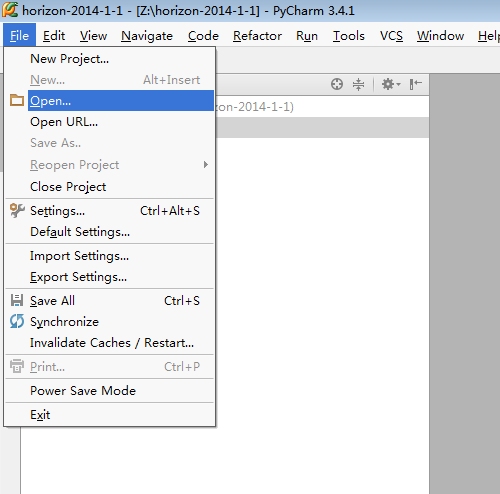Click the scroll from source crosshair icon
This screenshot has height=494, width=500.
pos(337,84)
